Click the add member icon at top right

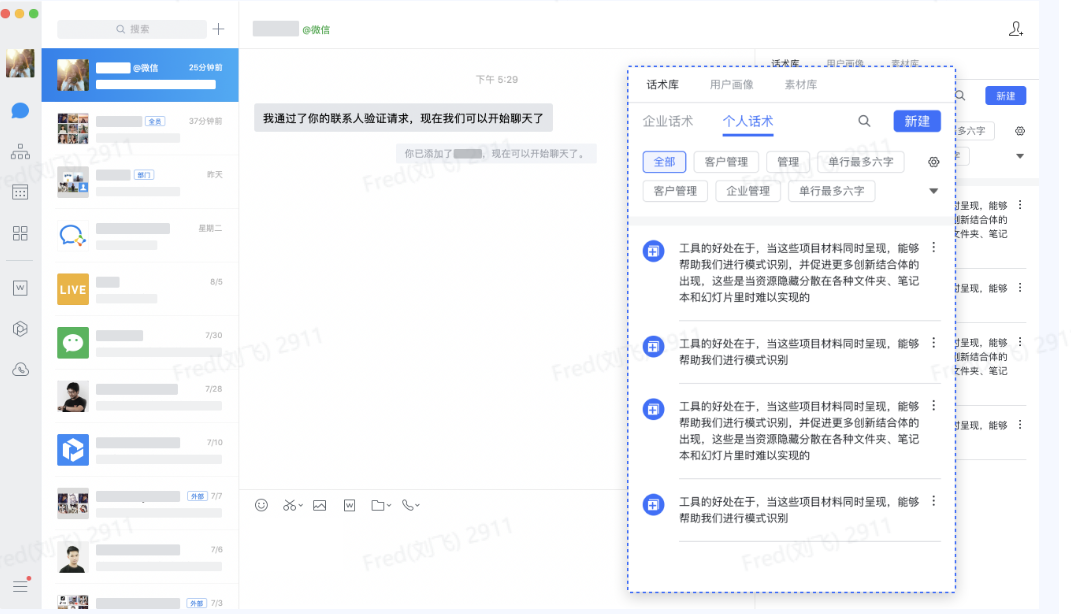click(x=1016, y=29)
